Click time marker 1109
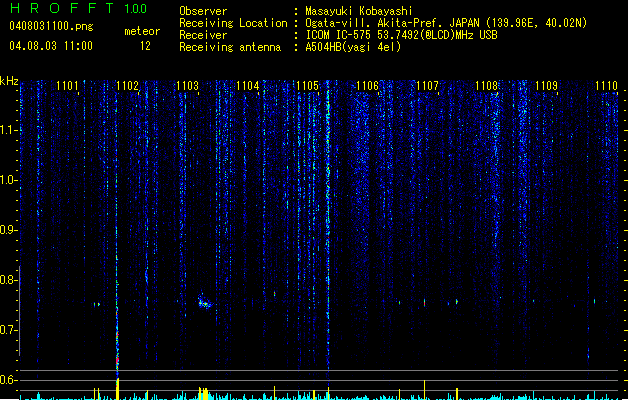629x400 pixels. [x=546, y=86]
